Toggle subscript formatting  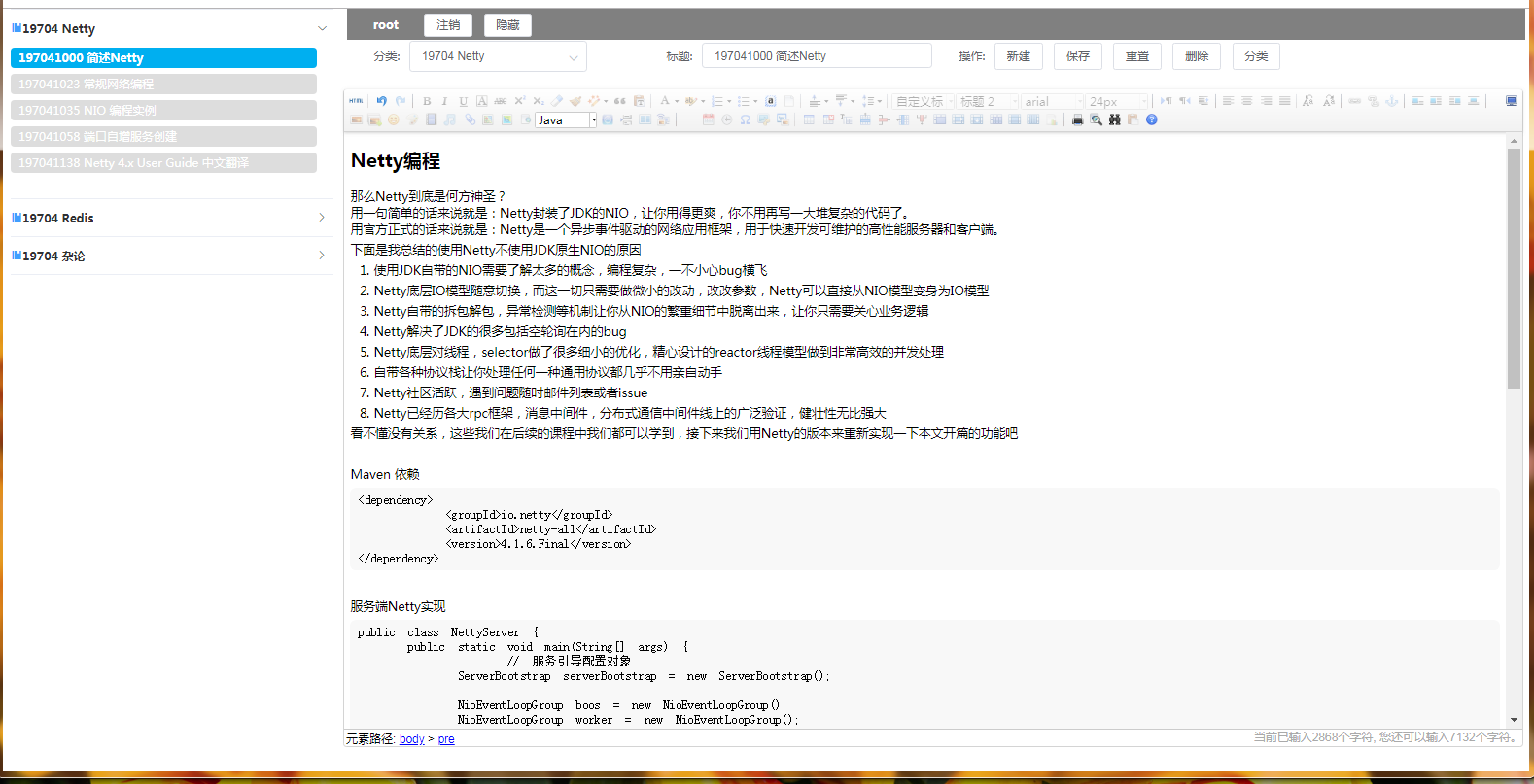pyautogui.click(x=539, y=101)
